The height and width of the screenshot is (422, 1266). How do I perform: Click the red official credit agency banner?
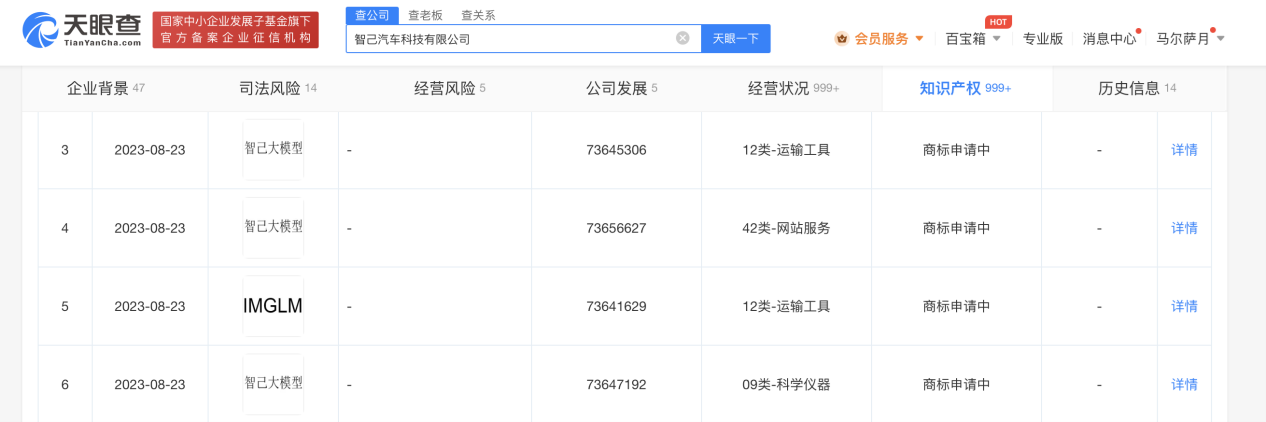click(236, 30)
